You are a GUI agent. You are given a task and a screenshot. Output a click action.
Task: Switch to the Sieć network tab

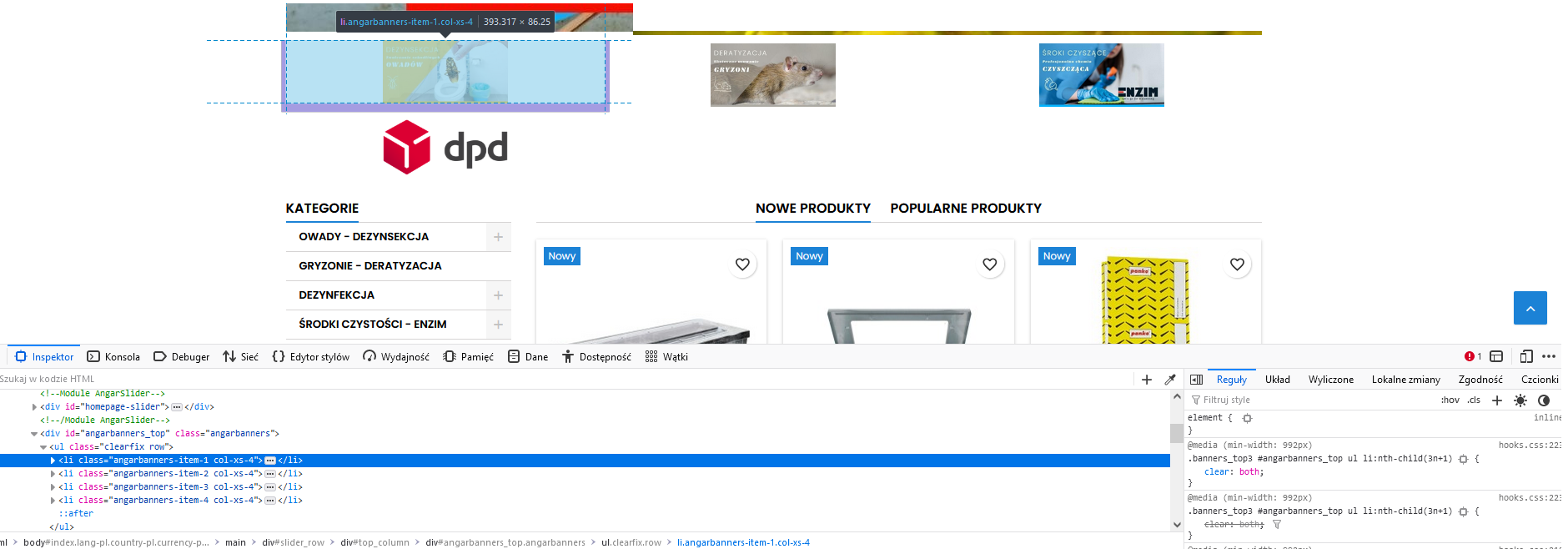coord(241,356)
